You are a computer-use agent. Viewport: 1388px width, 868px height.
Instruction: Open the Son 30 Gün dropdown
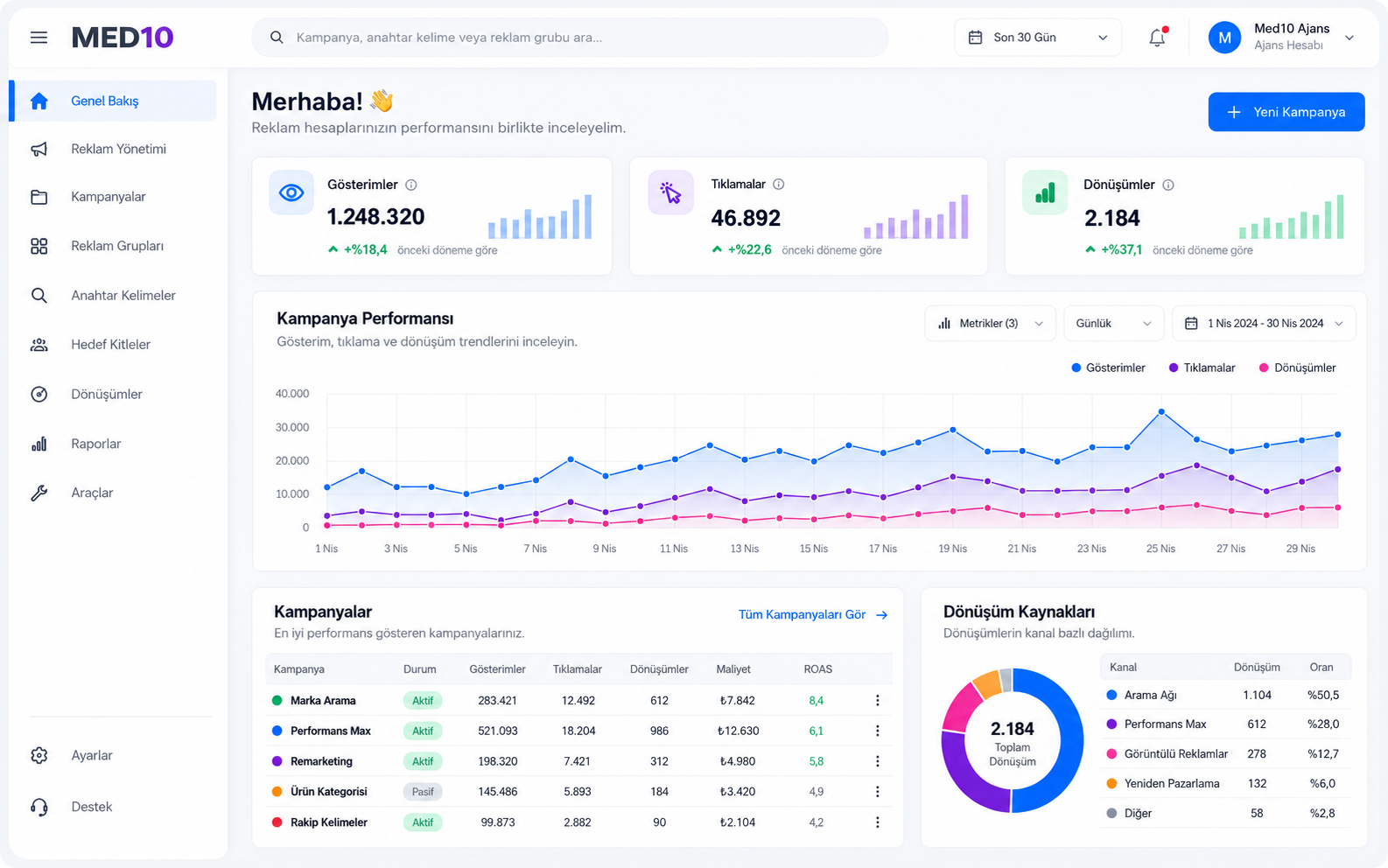coord(1038,38)
